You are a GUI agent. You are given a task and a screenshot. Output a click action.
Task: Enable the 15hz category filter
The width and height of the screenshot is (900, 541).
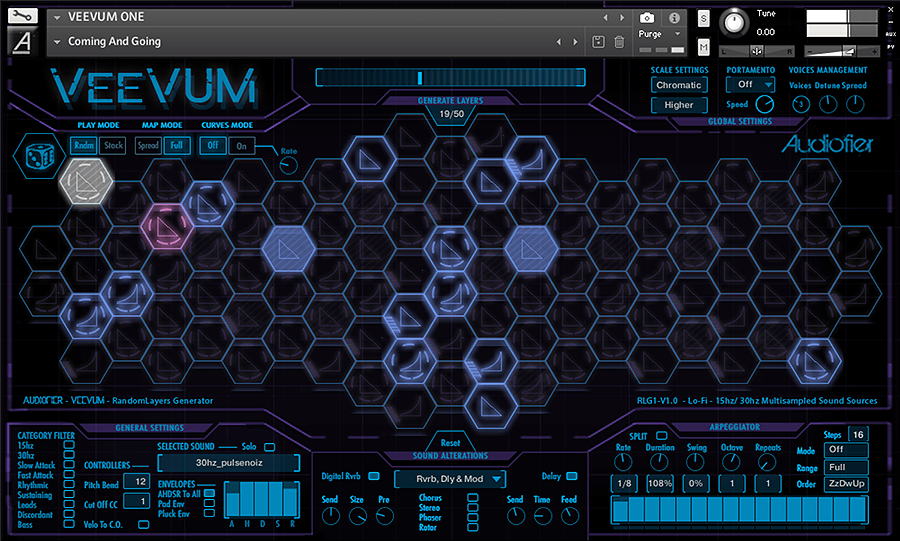(69, 445)
